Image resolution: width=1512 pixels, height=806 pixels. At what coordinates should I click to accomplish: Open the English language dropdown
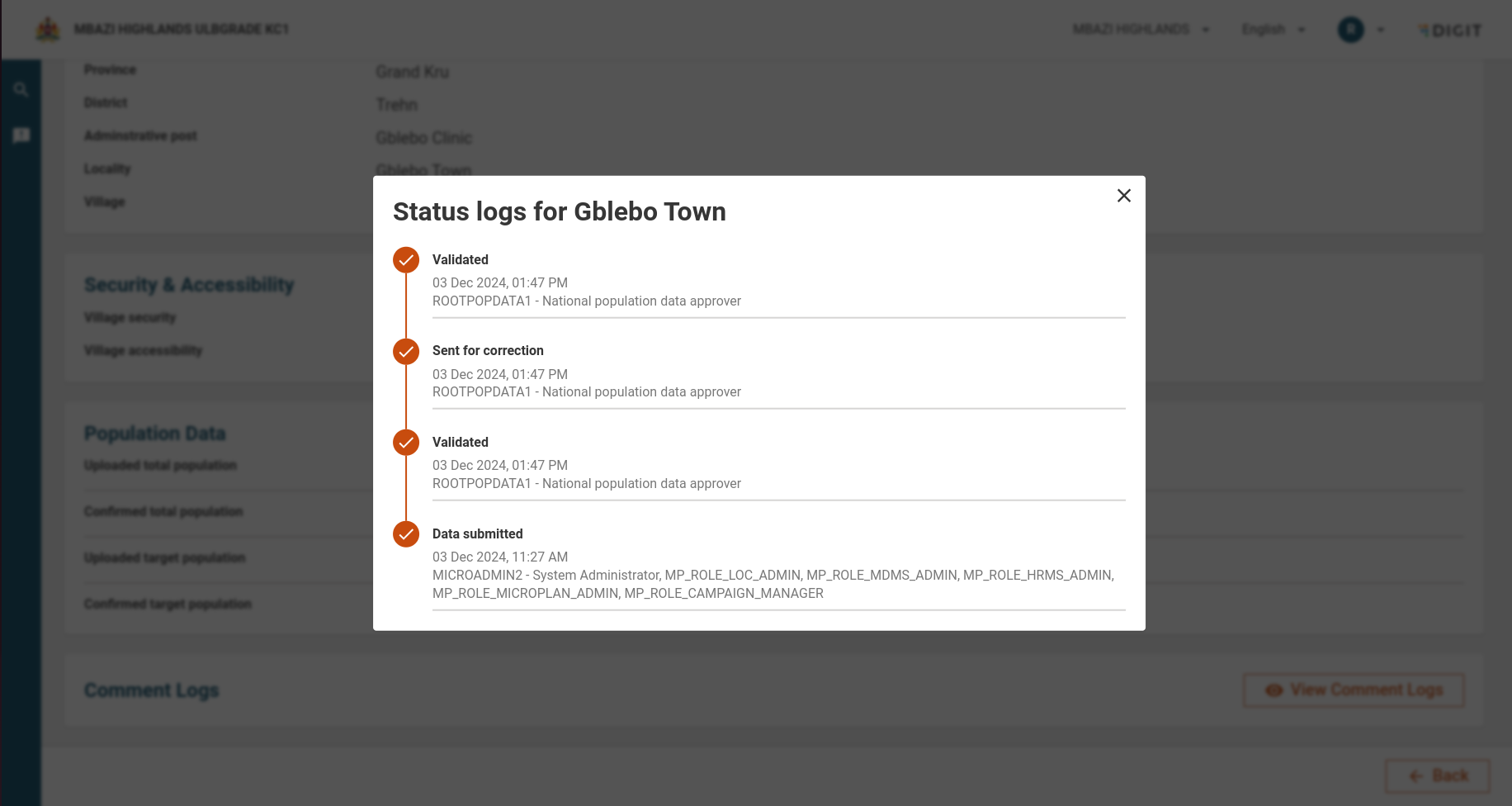1273,30
